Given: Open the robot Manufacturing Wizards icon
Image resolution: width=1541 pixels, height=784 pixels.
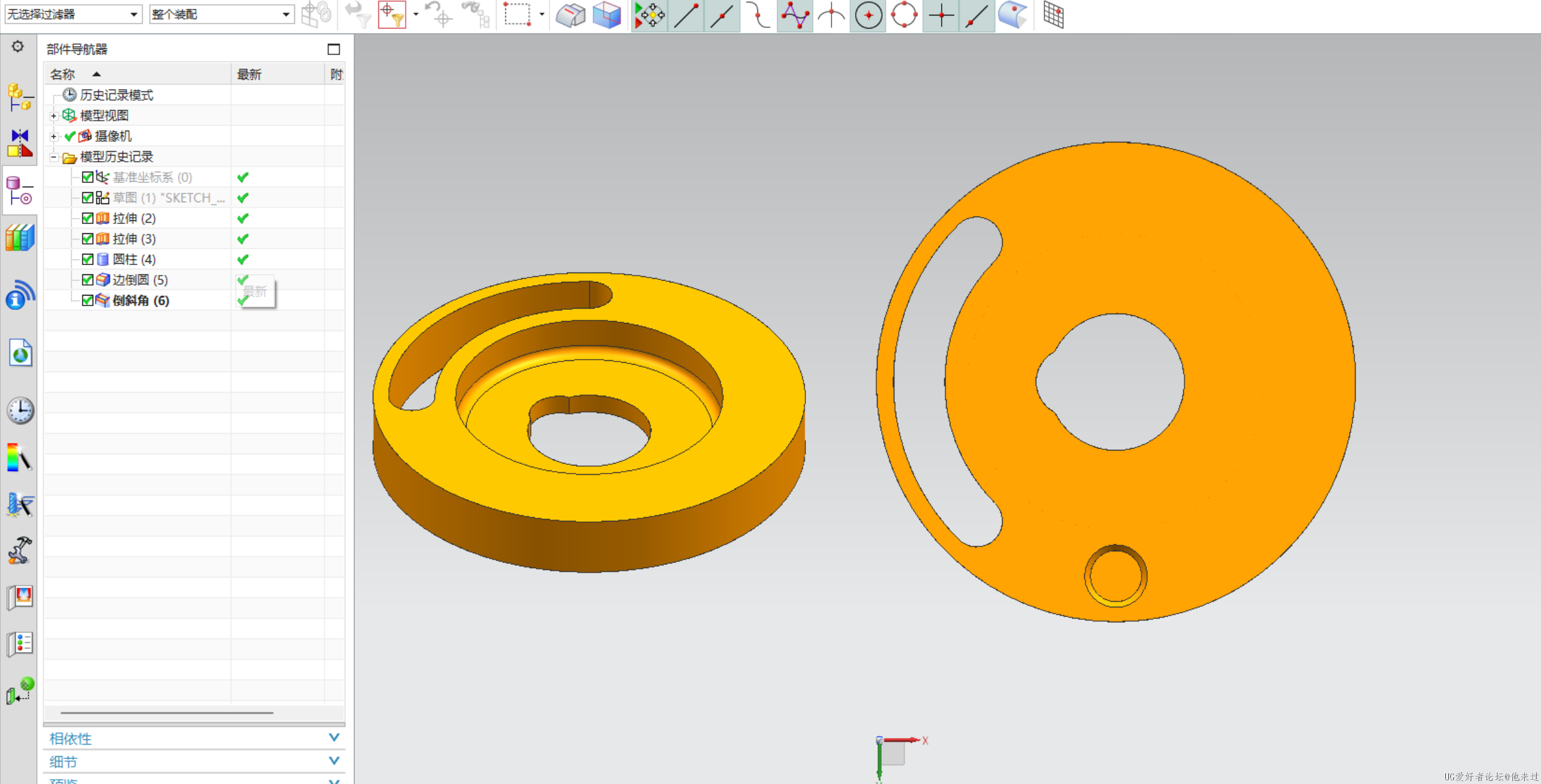Looking at the screenshot, I should click(x=20, y=550).
